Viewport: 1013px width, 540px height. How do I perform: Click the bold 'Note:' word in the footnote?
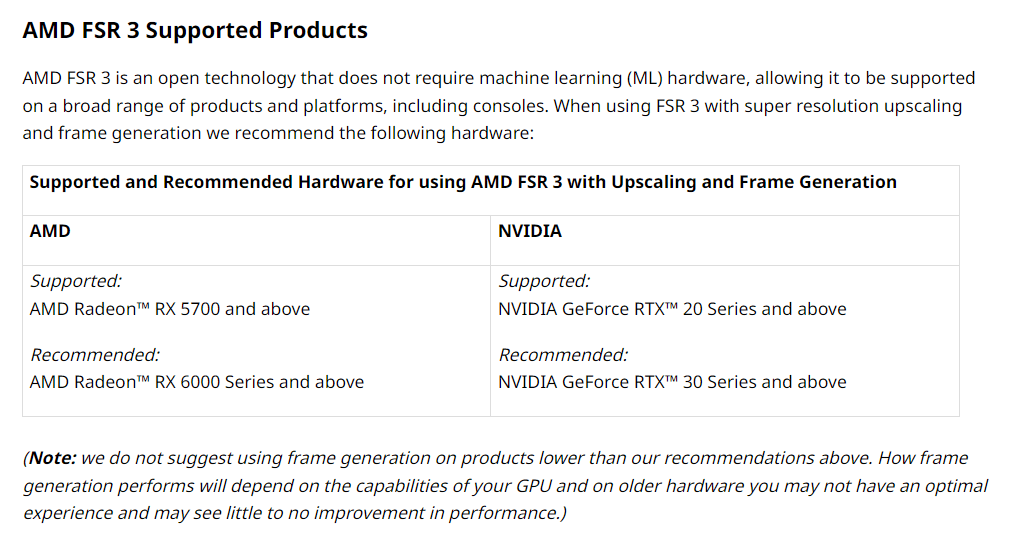tap(53, 458)
